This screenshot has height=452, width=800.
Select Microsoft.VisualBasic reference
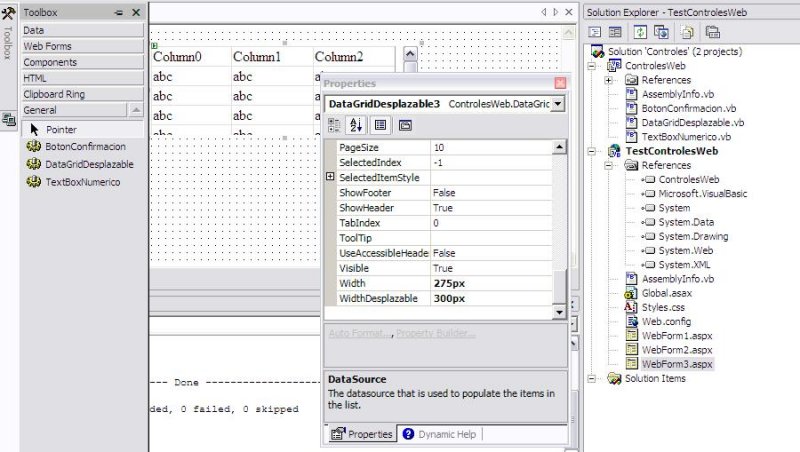click(703, 193)
